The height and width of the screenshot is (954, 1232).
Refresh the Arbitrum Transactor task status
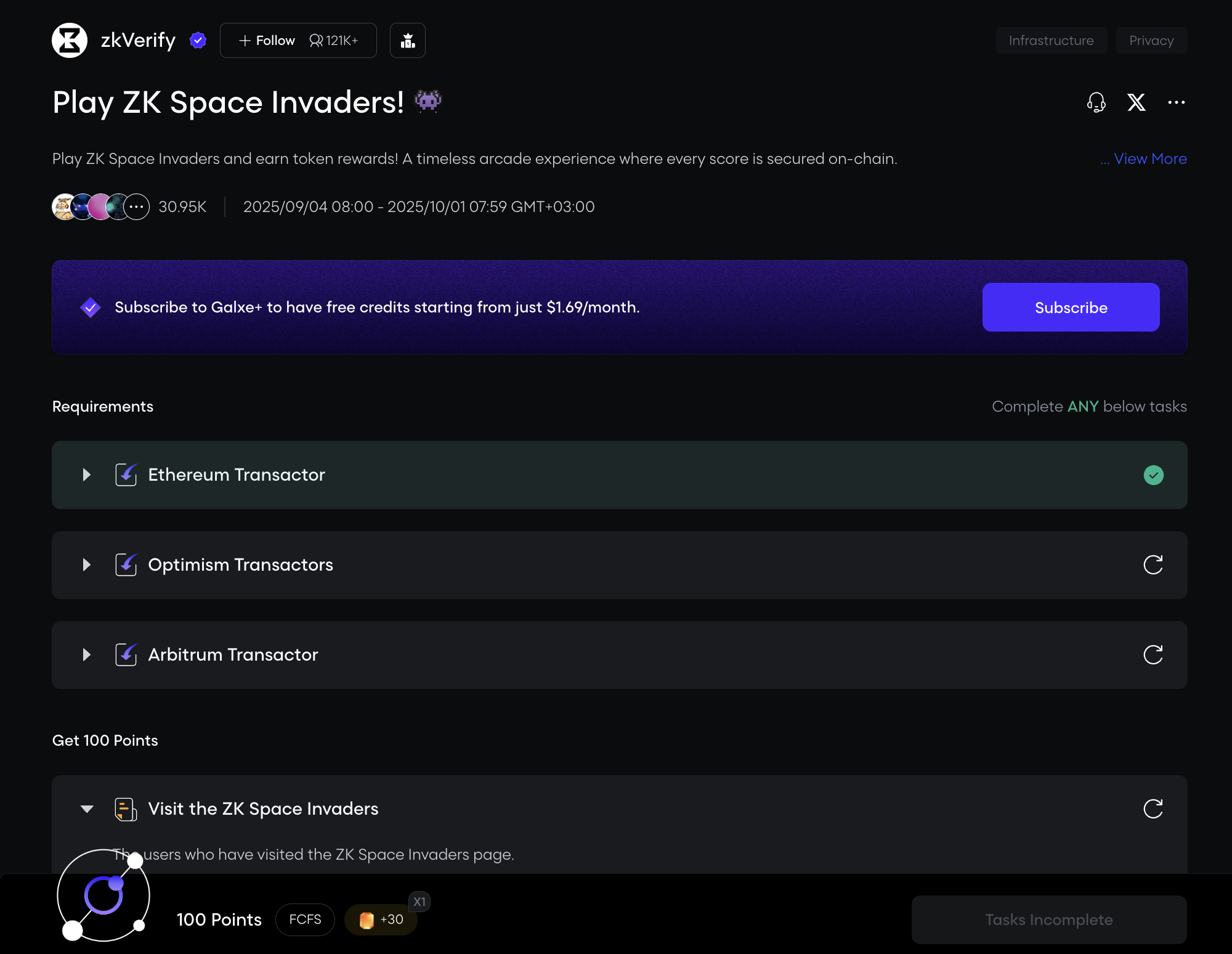[1153, 654]
